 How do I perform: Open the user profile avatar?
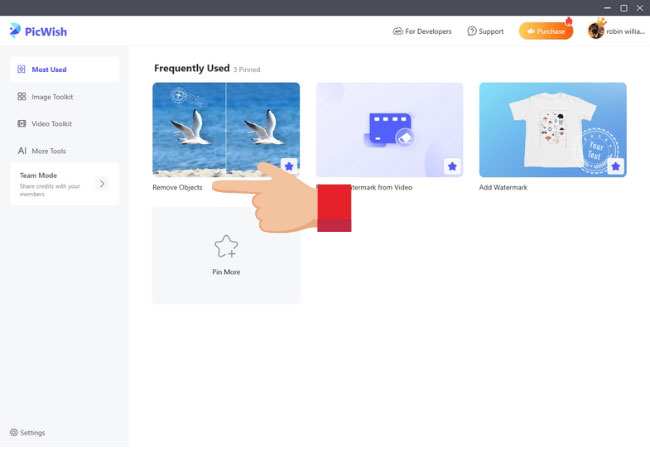596,31
